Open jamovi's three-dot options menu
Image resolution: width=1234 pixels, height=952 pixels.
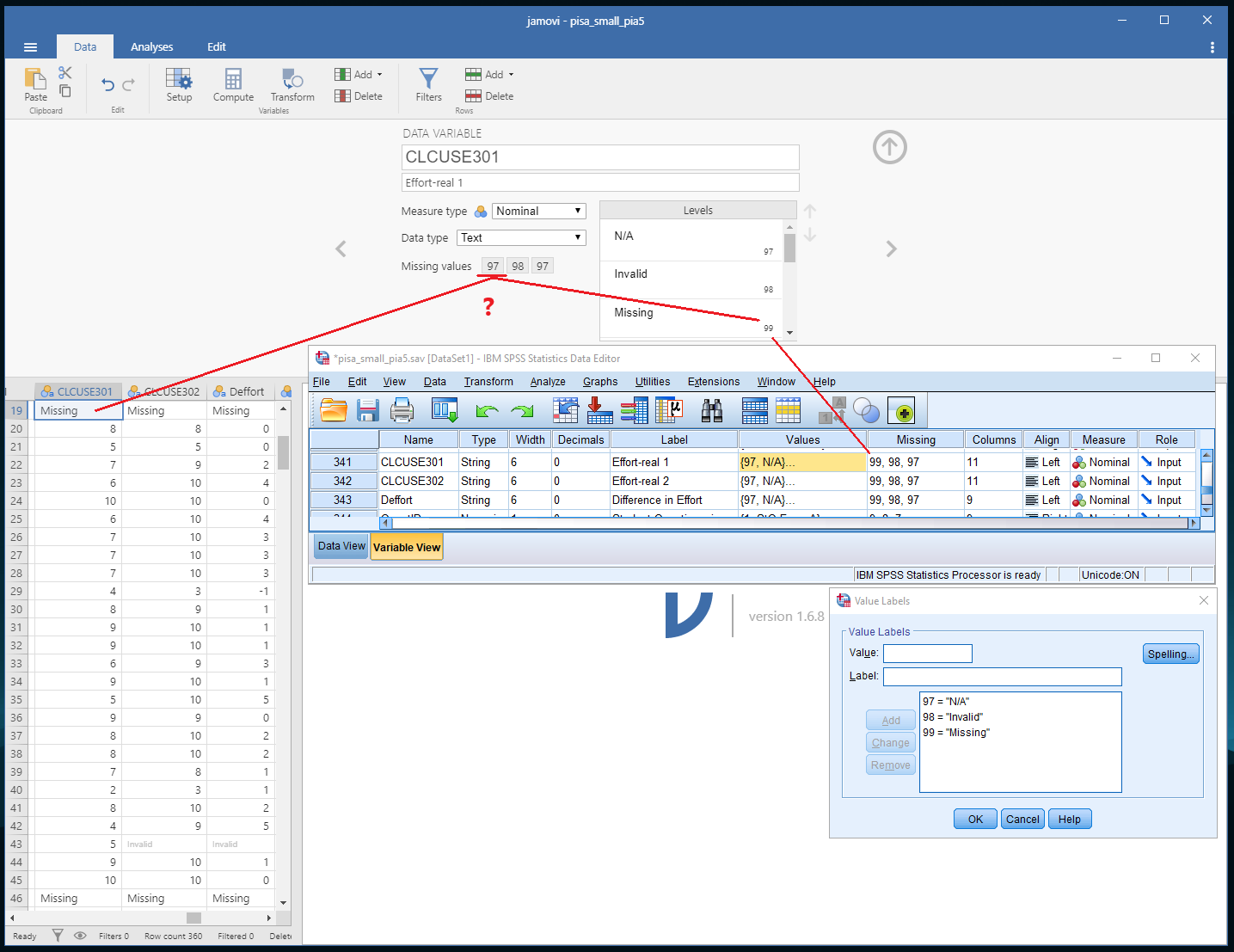click(1213, 47)
